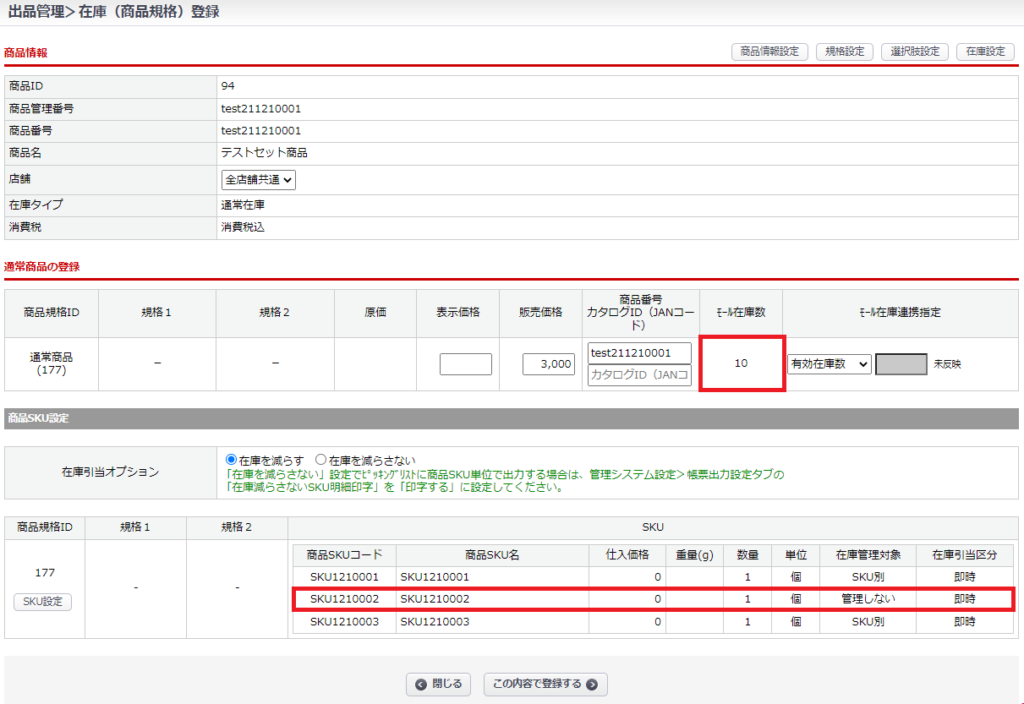Click the SKU設定 button

[x=43, y=602]
